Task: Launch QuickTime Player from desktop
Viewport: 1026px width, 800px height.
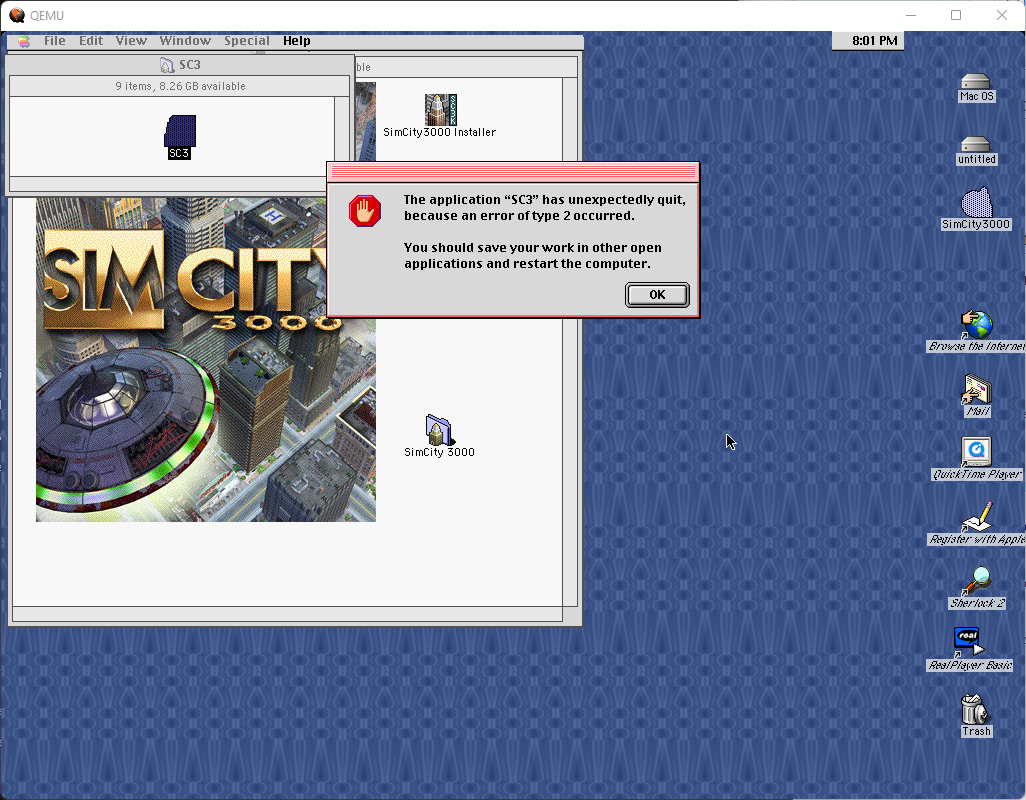Action: point(976,452)
